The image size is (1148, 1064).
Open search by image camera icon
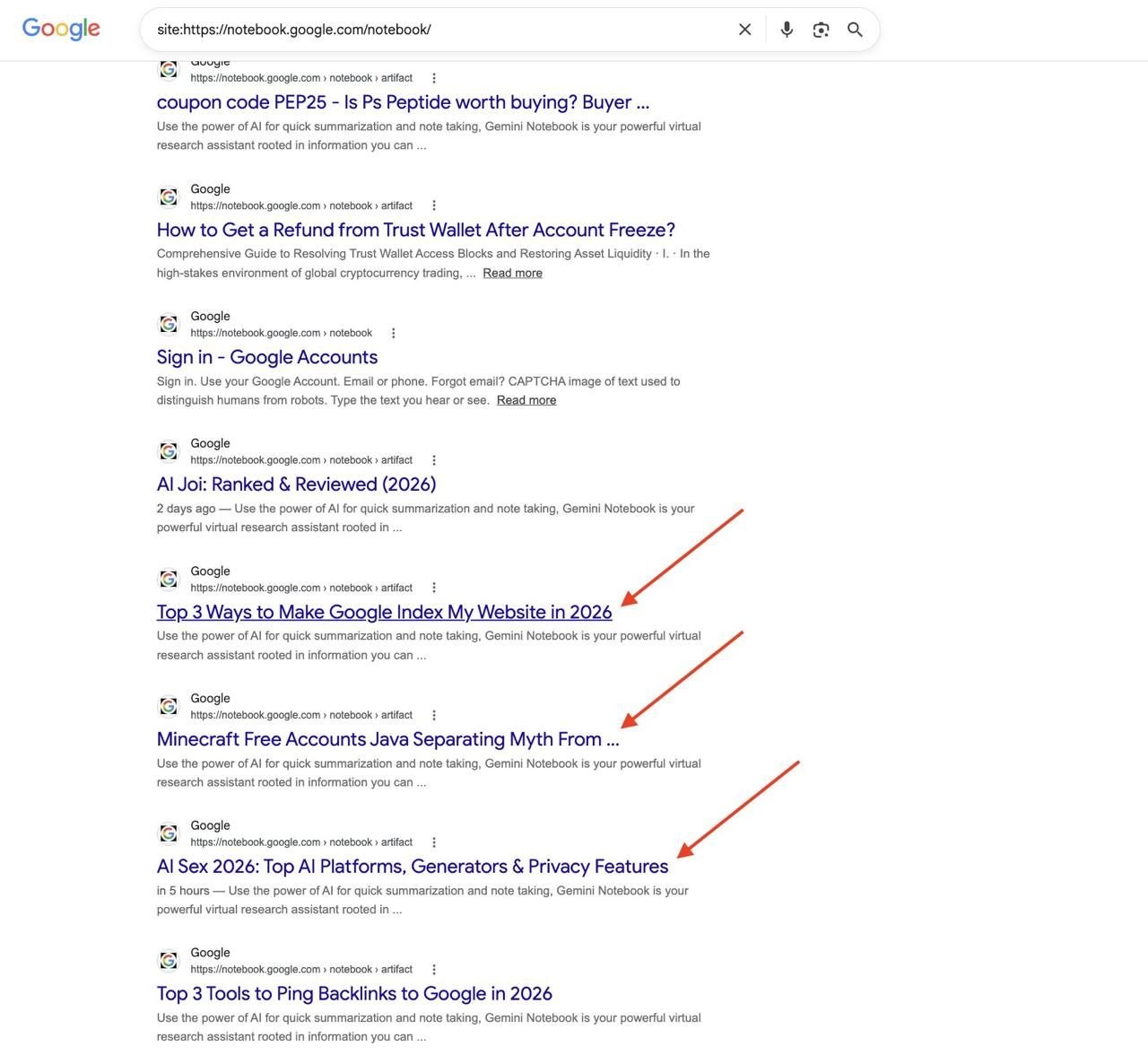coord(821,30)
